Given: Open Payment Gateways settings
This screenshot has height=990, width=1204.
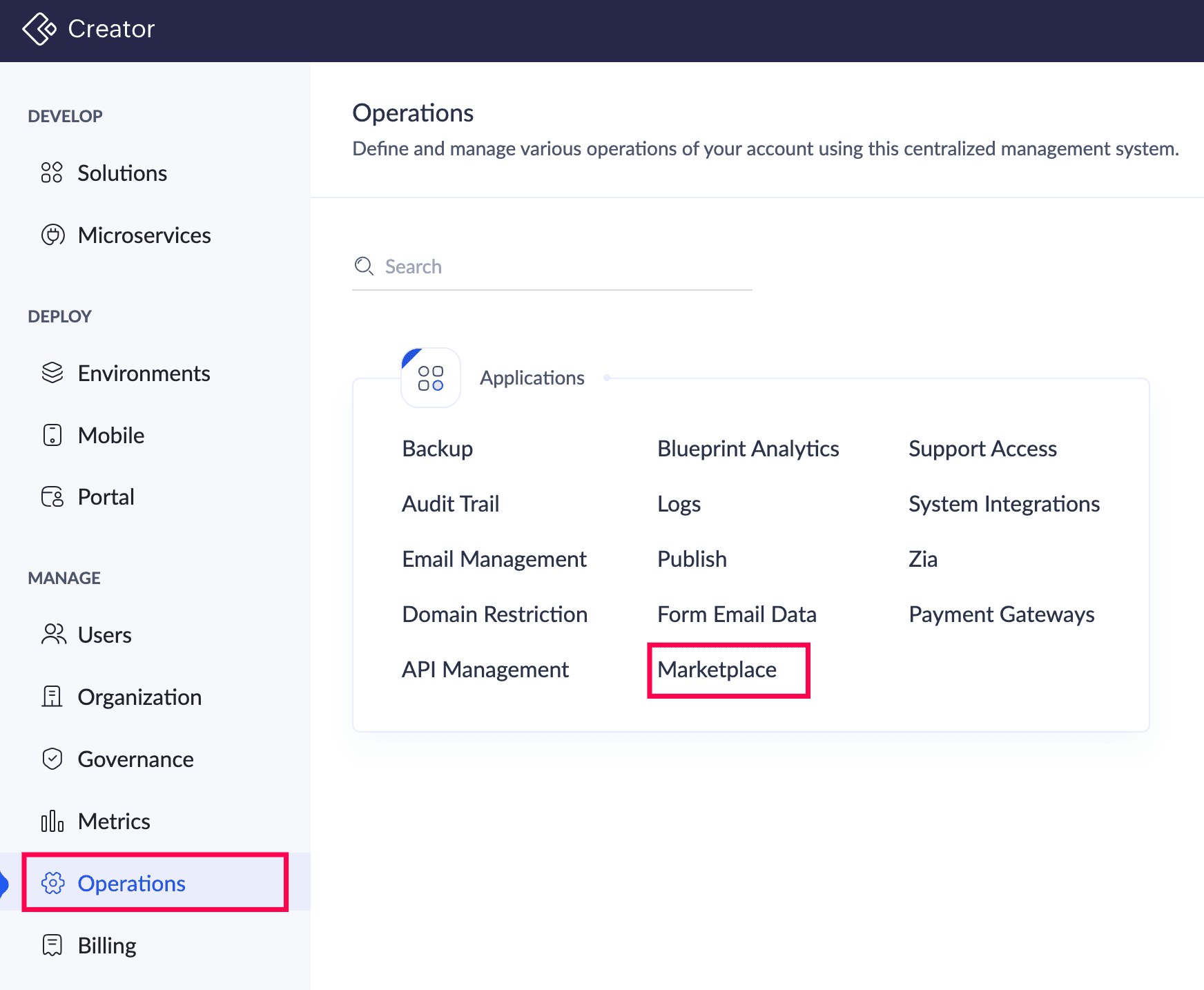Looking at the screenshot, I should coord(1001,614).
